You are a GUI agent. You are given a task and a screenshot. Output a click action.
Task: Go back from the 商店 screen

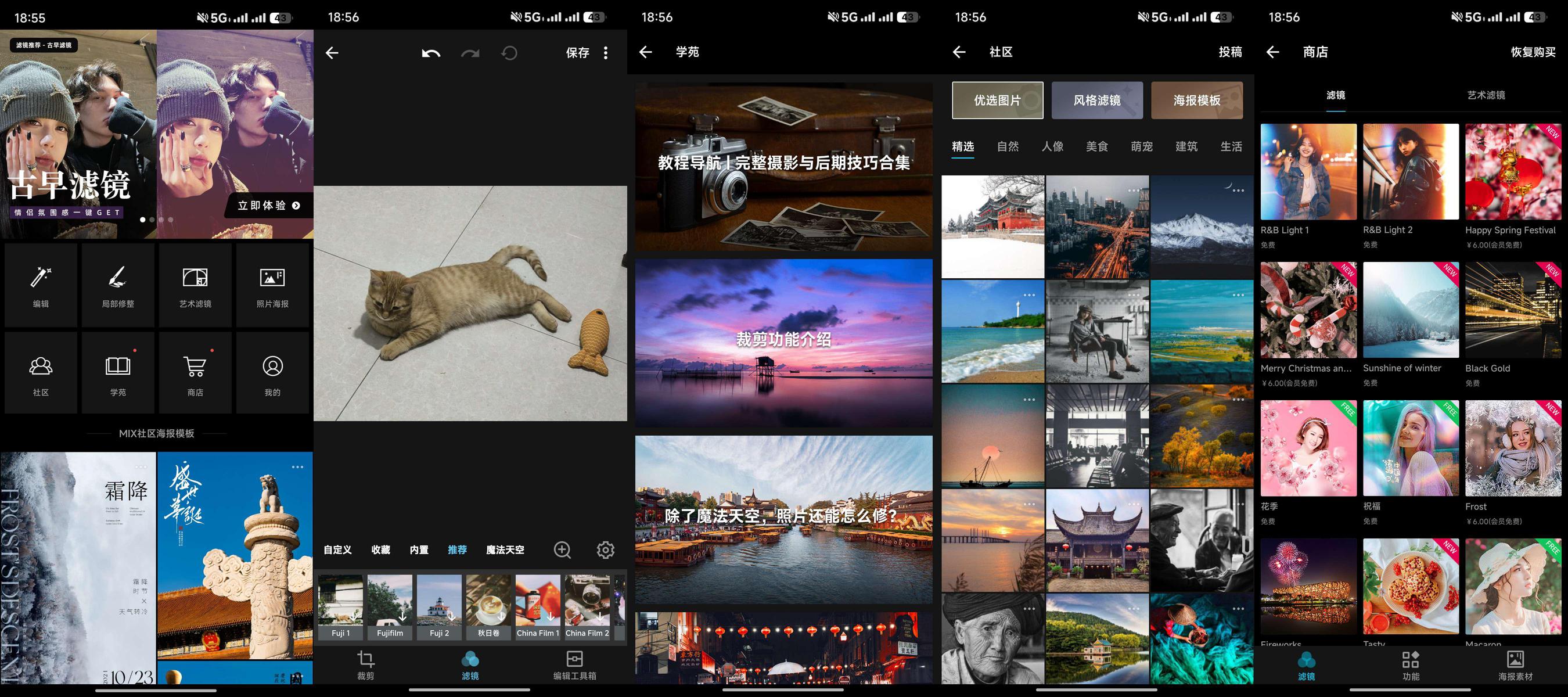coord(1273,52)
